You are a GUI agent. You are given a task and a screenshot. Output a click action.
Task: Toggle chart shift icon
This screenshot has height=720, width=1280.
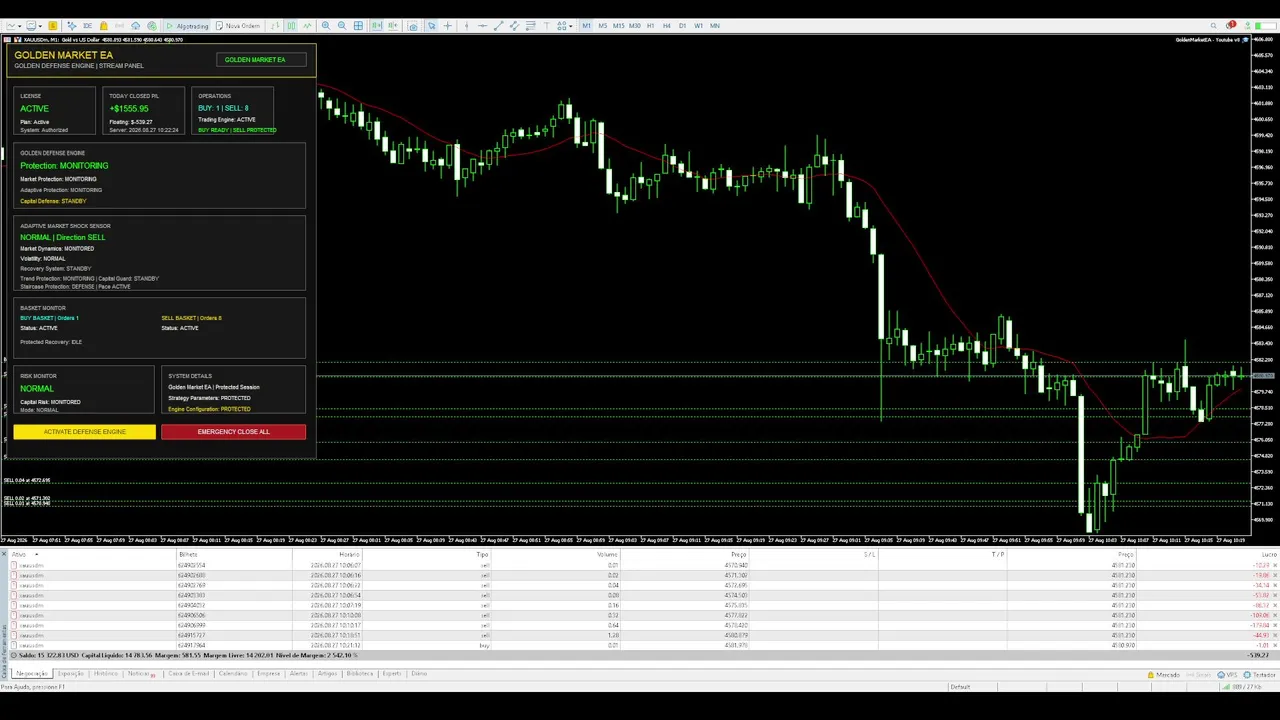(393, 26)
